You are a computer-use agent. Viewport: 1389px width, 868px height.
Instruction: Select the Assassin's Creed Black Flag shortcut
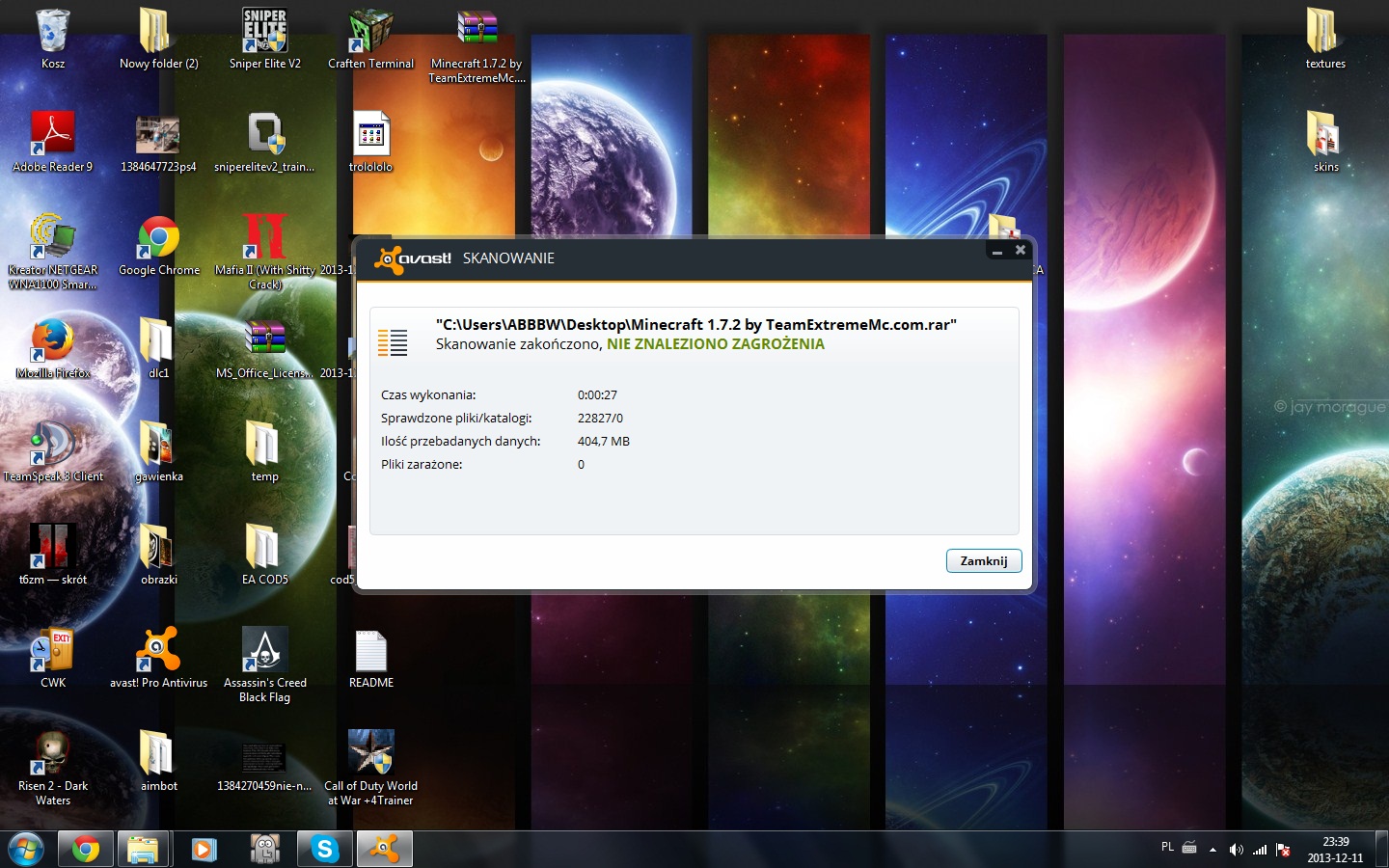pos(265,665)
